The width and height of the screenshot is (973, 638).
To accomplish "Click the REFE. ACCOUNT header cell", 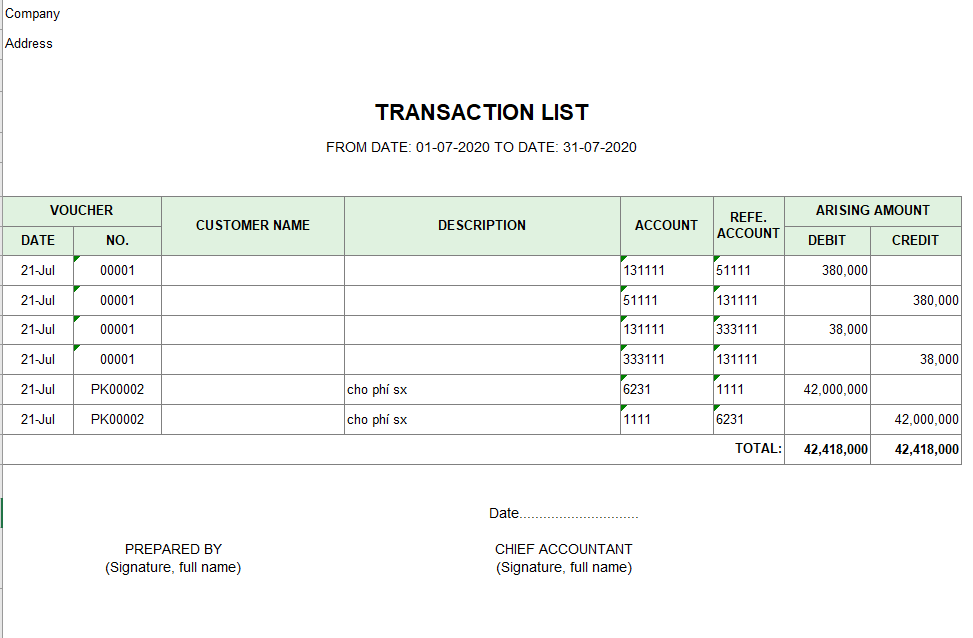I will pyautogui.click(x=748, y=226).
